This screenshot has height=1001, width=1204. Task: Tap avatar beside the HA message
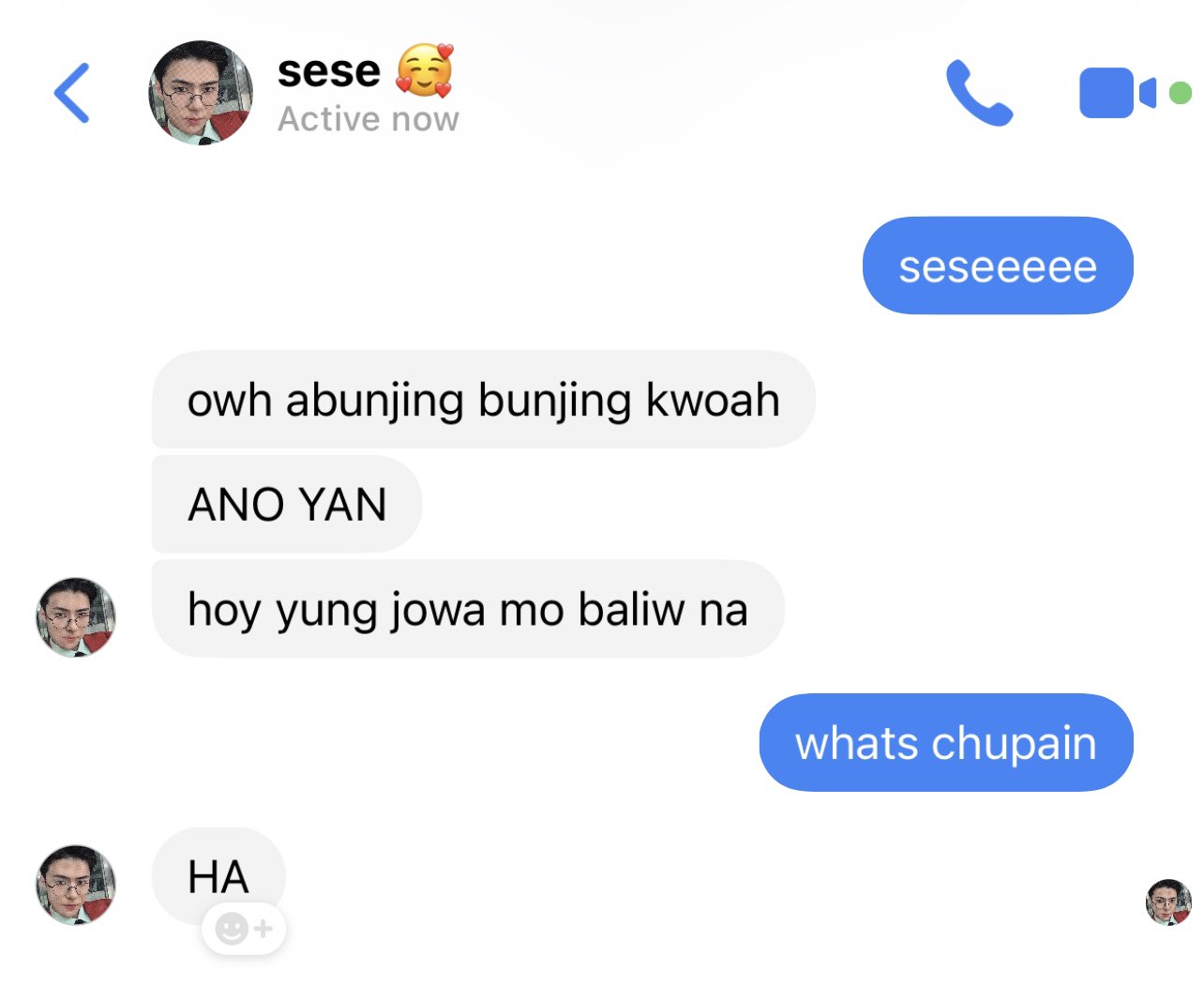pos(76,885)
